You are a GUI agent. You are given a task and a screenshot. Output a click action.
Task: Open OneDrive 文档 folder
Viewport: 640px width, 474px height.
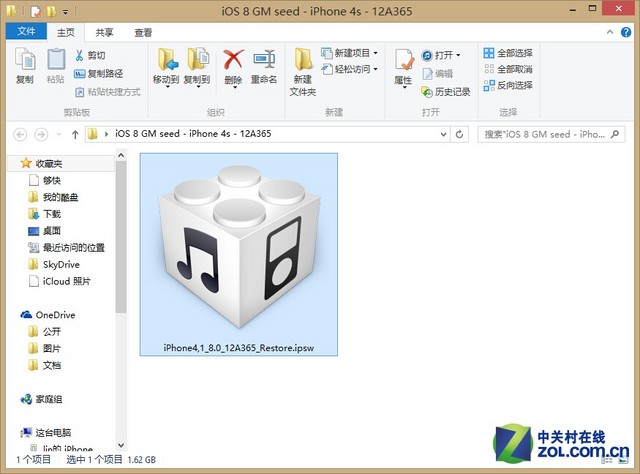pyautogui.click(x=45, y=365)
